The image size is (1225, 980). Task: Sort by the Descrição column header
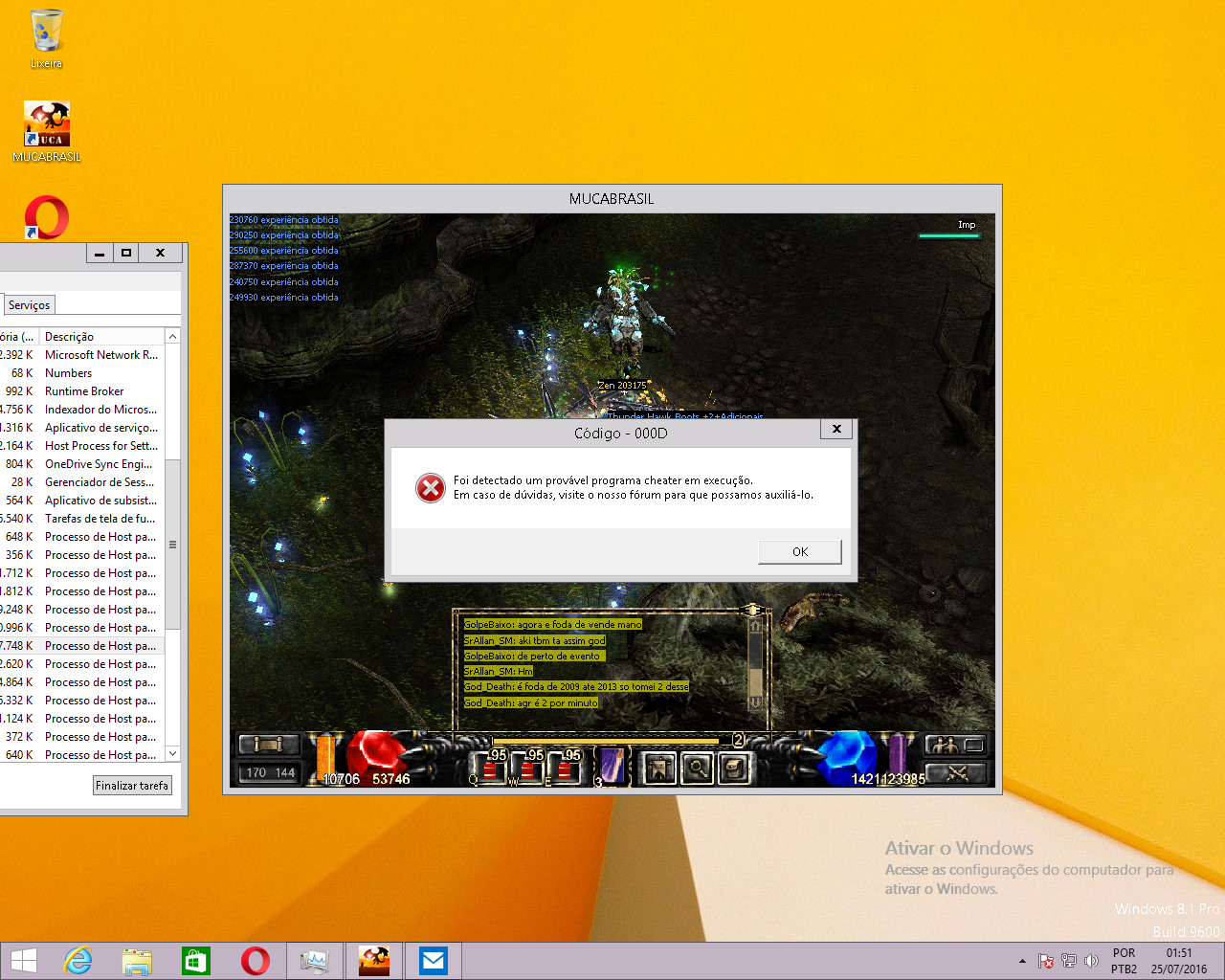point(69,337)
